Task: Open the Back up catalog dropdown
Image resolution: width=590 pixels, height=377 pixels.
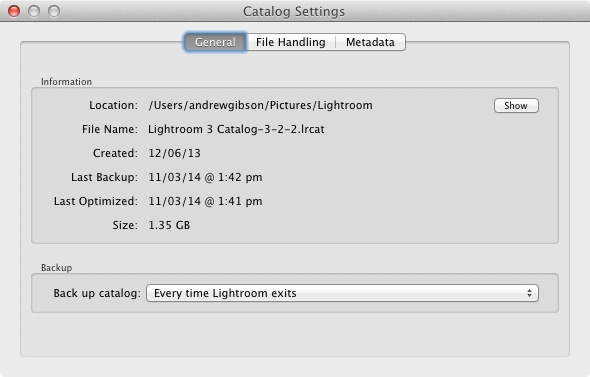Action: (342, 293)
